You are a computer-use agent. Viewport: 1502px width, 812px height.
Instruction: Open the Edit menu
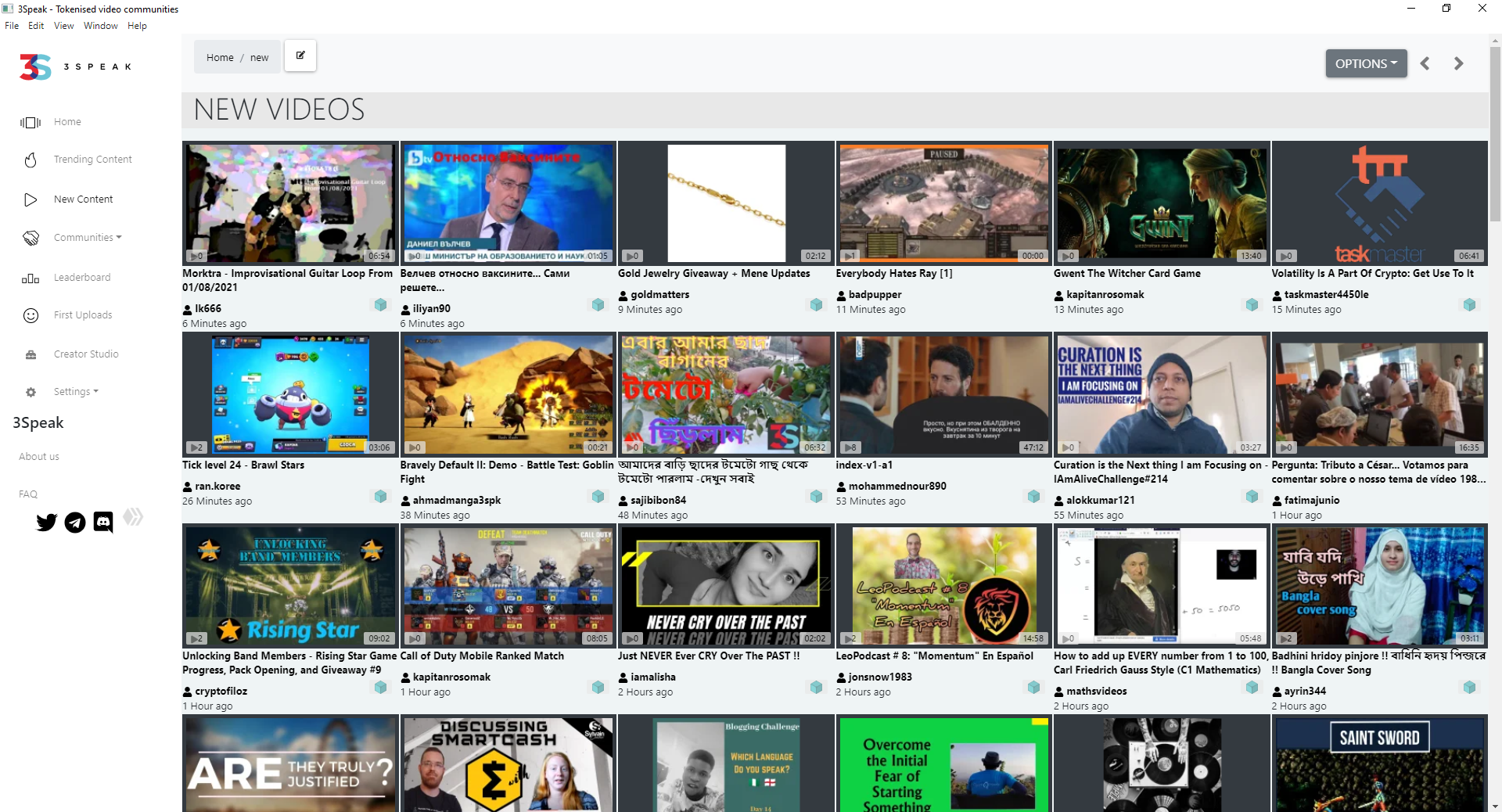click(x=36, y=26)
